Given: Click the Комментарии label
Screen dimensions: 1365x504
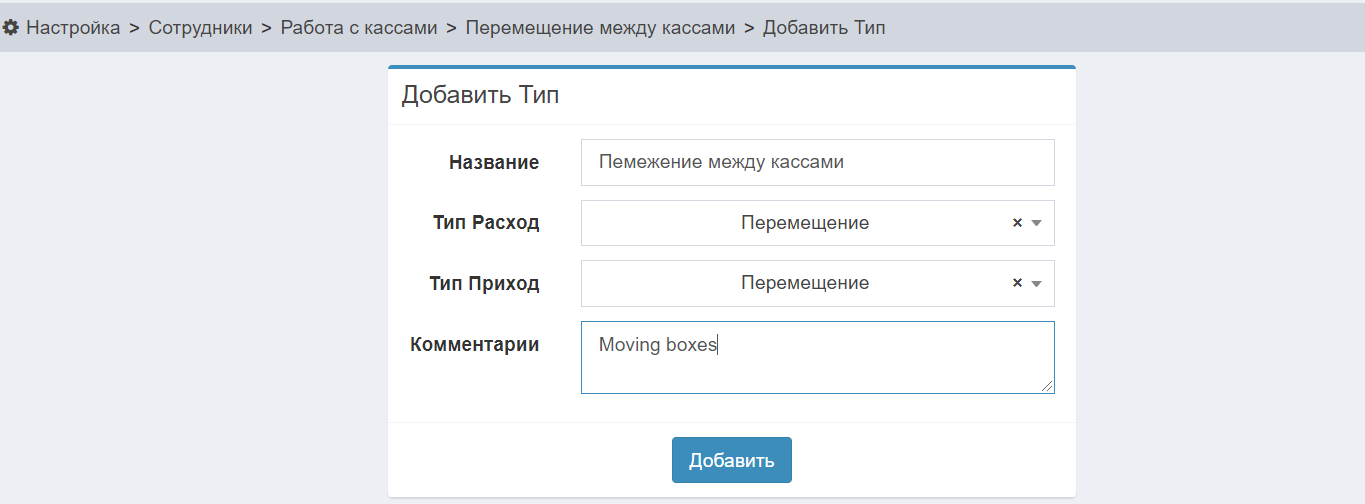Looking at the screenshot, I should click(x=474, y=345).
